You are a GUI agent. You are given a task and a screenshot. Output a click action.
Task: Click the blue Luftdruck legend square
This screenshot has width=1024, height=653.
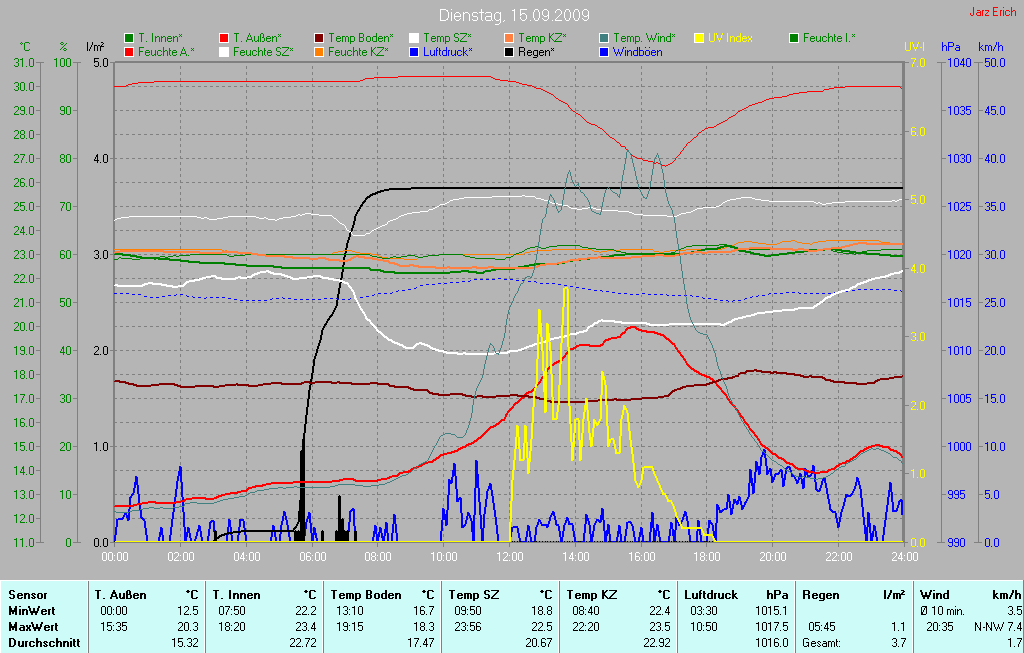pyautogui.click(x=414, y=51)
